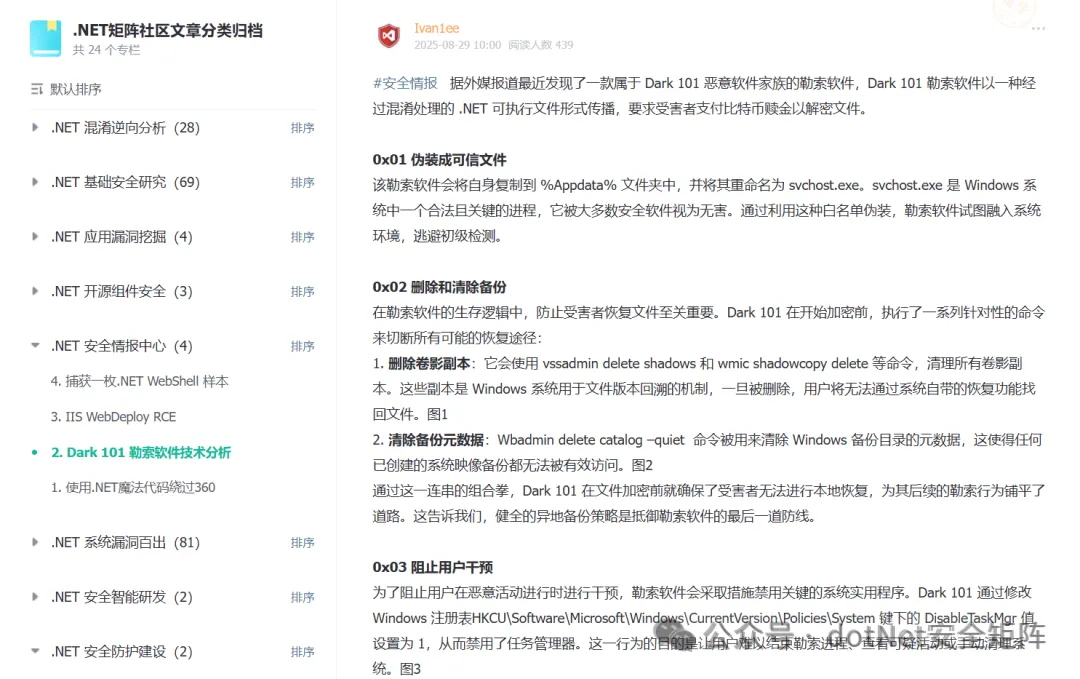Expand the .NET 应用漏洞挖掘 category
This screenshot has width=1080, height=679.
pos(35,236)
